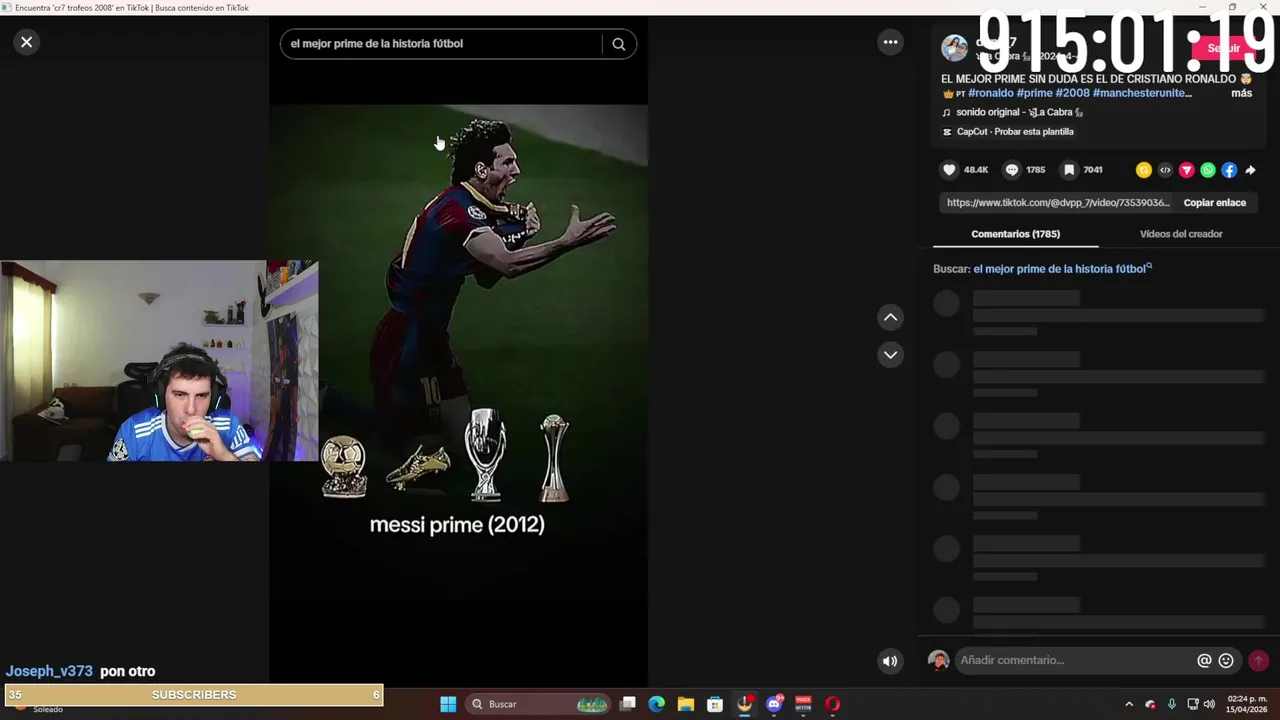Open comments via speech bubble icon
Screen dimensions: 1280x720
[1012, 170]
